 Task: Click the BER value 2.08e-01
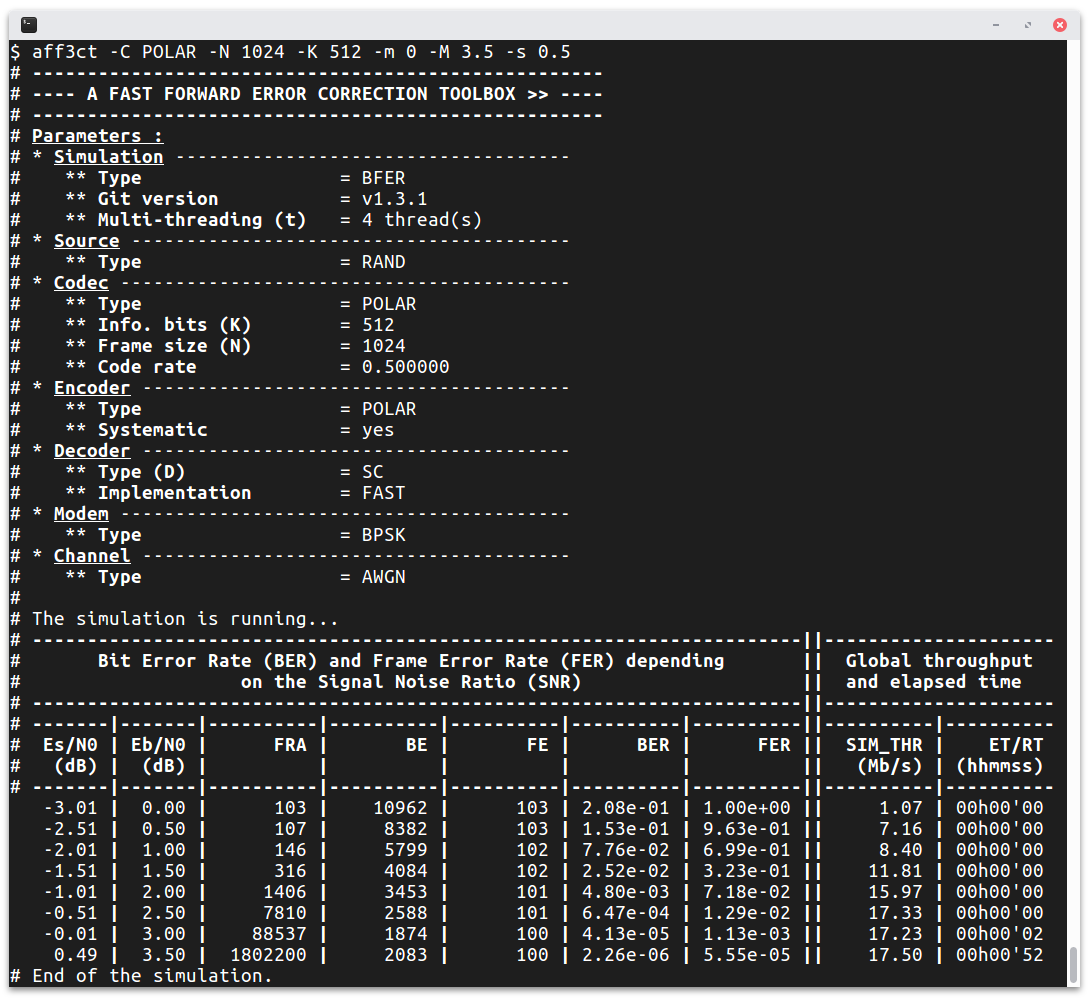(x=625, y=808)
